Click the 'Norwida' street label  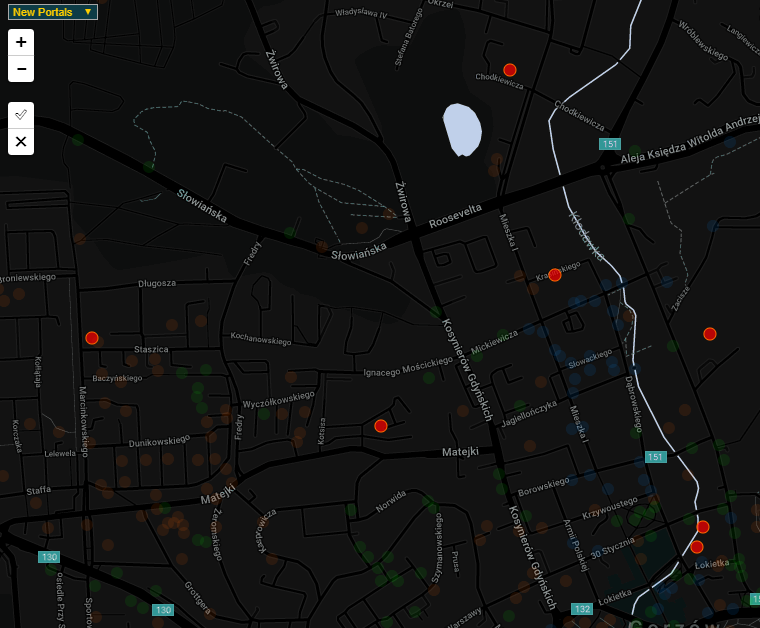[391, 502]
